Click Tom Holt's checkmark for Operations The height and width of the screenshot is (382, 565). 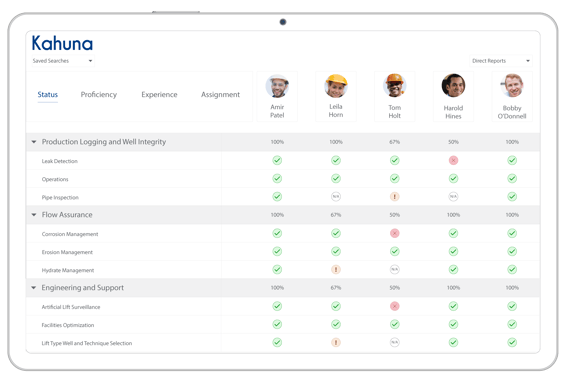point(395,178)
